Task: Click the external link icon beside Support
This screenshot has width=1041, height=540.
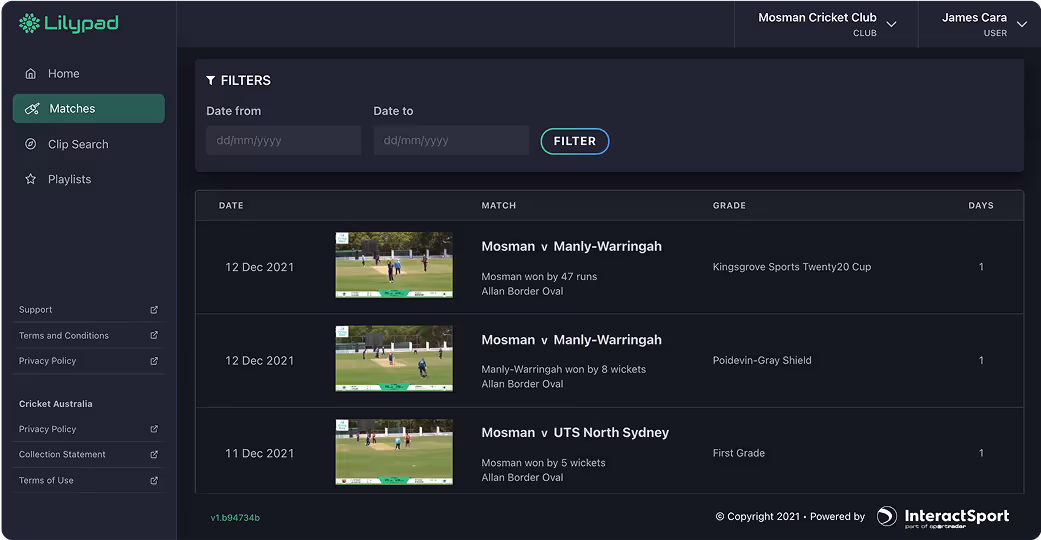Action: [x=154, y=310]
